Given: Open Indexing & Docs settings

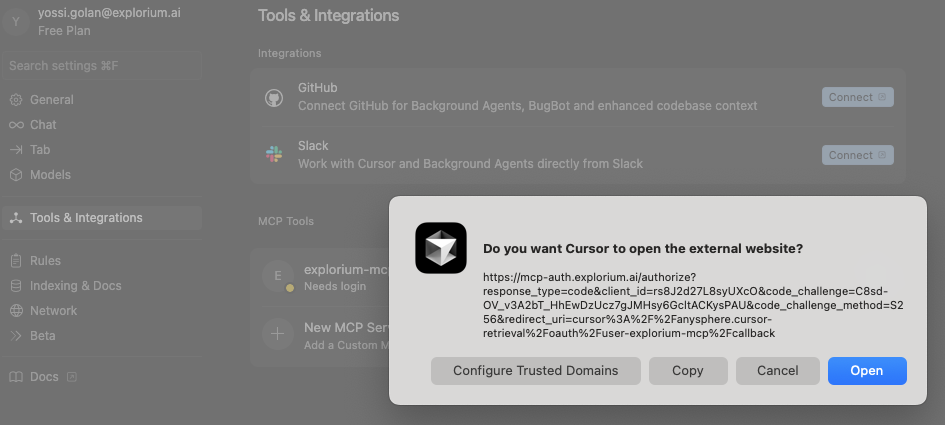Looking at the screenshot, I should click(x=101, y=286).
